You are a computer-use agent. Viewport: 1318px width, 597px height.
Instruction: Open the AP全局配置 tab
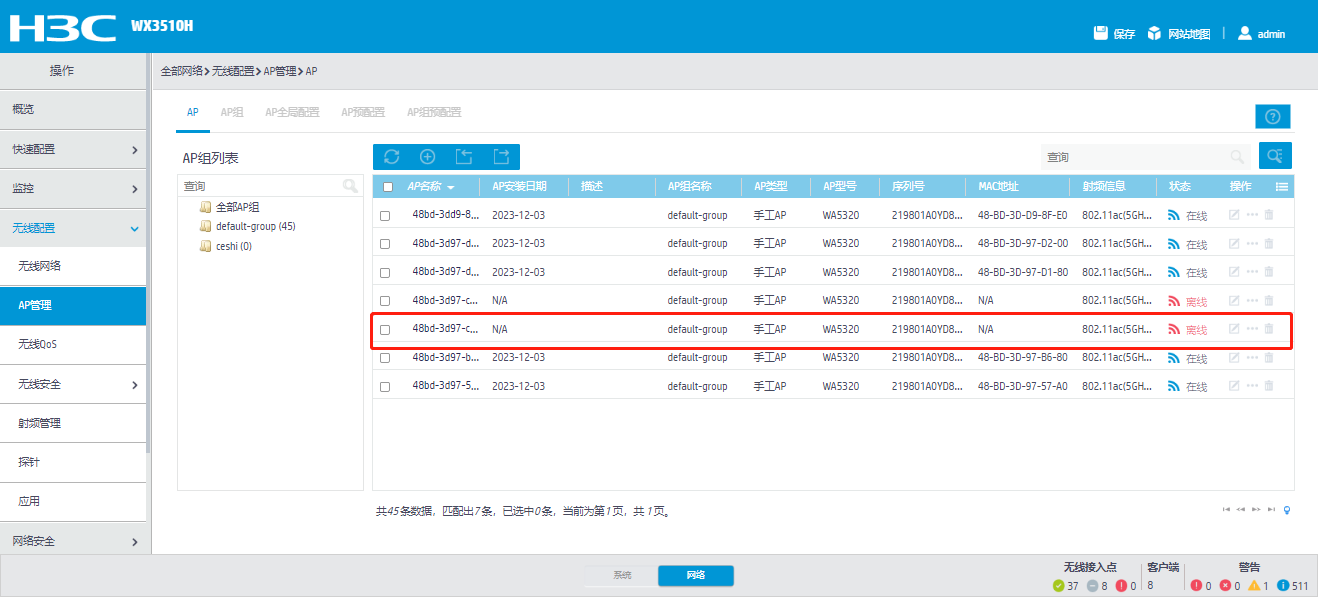tap(292, 112)
